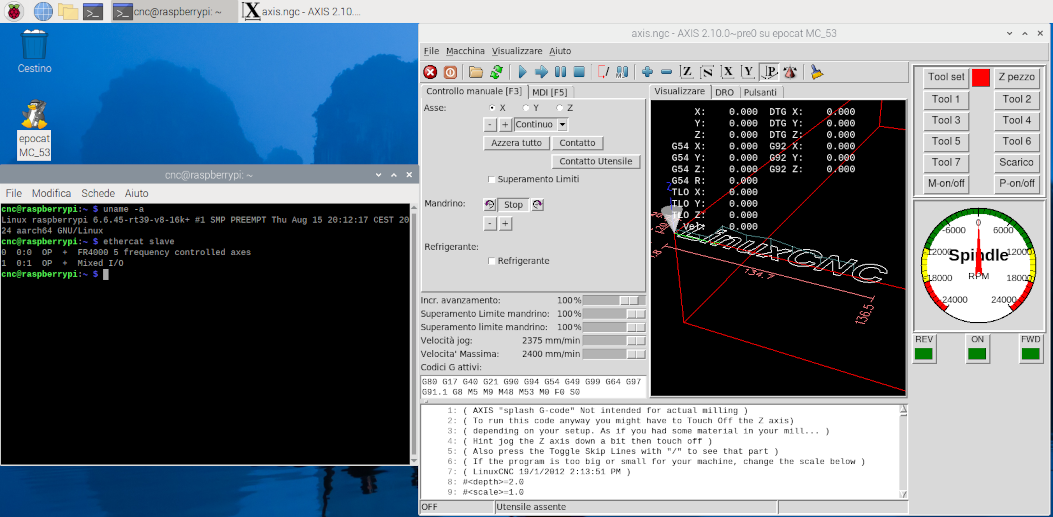Screen dimensions: 1053x517
Task: Jog axis positive with plus button
Action: (x=505, y=124)
